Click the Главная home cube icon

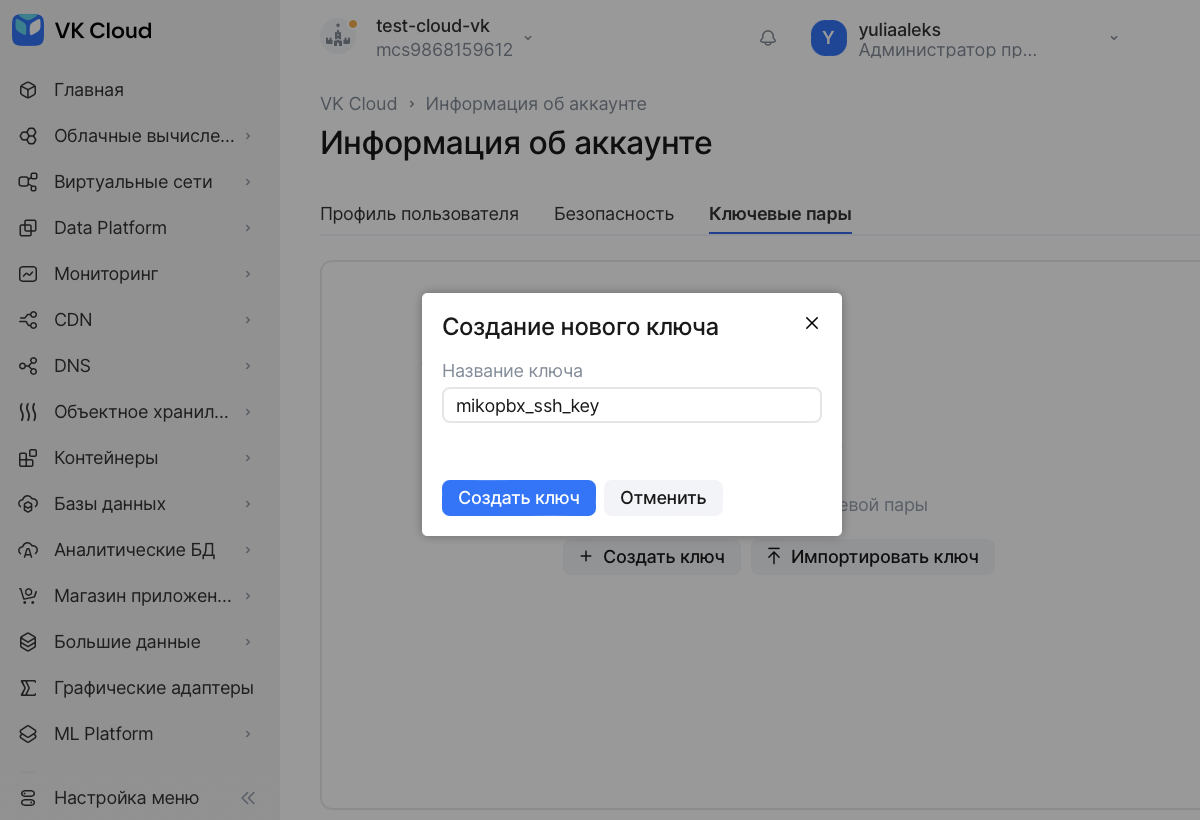point(28,90)
